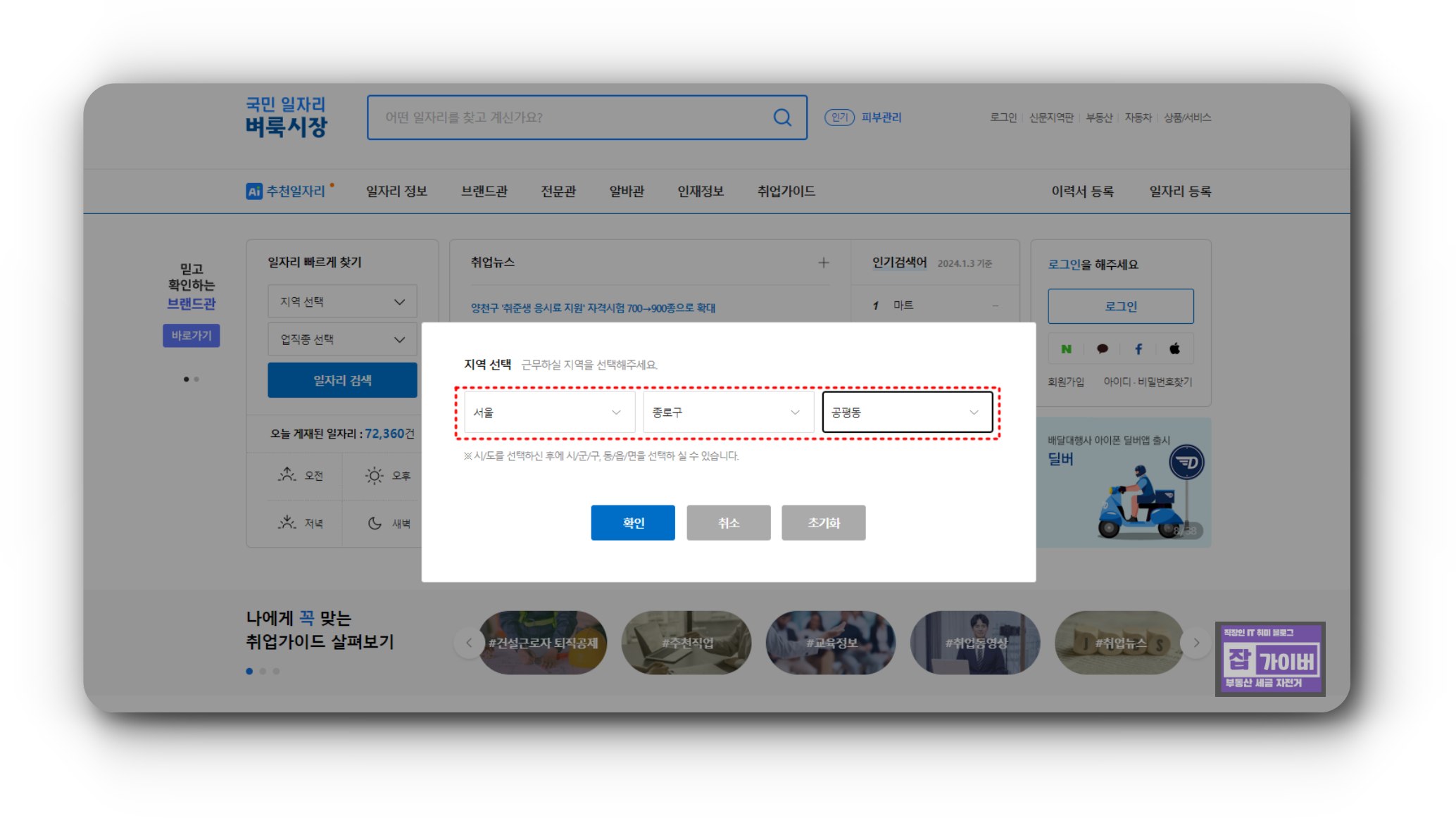Open the 서울 city dropdown
This screenshot has width=1456, height=818.
(548, 413)
